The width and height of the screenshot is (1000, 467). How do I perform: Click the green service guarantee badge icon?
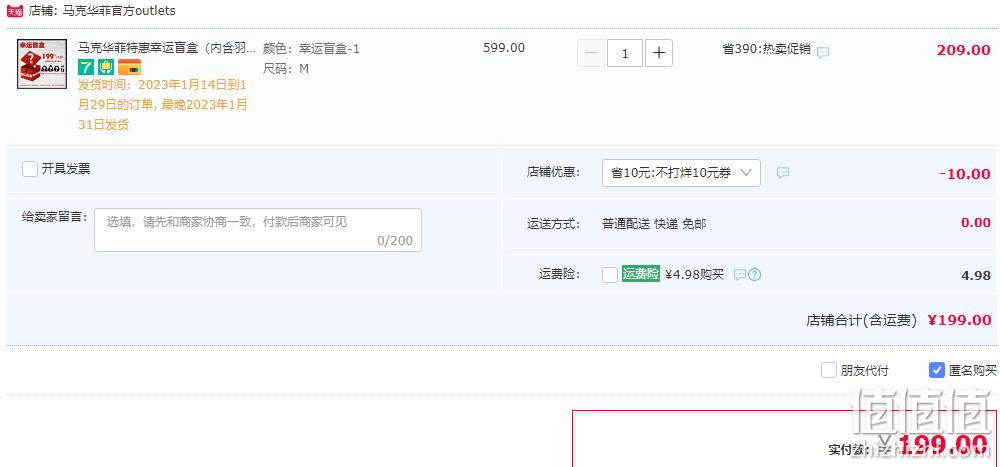[106, 67]
